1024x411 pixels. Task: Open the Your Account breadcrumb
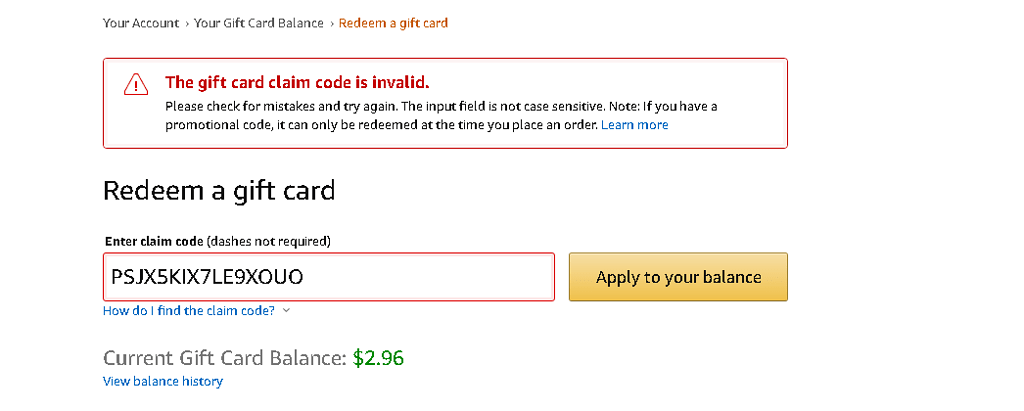coord(140,23)
